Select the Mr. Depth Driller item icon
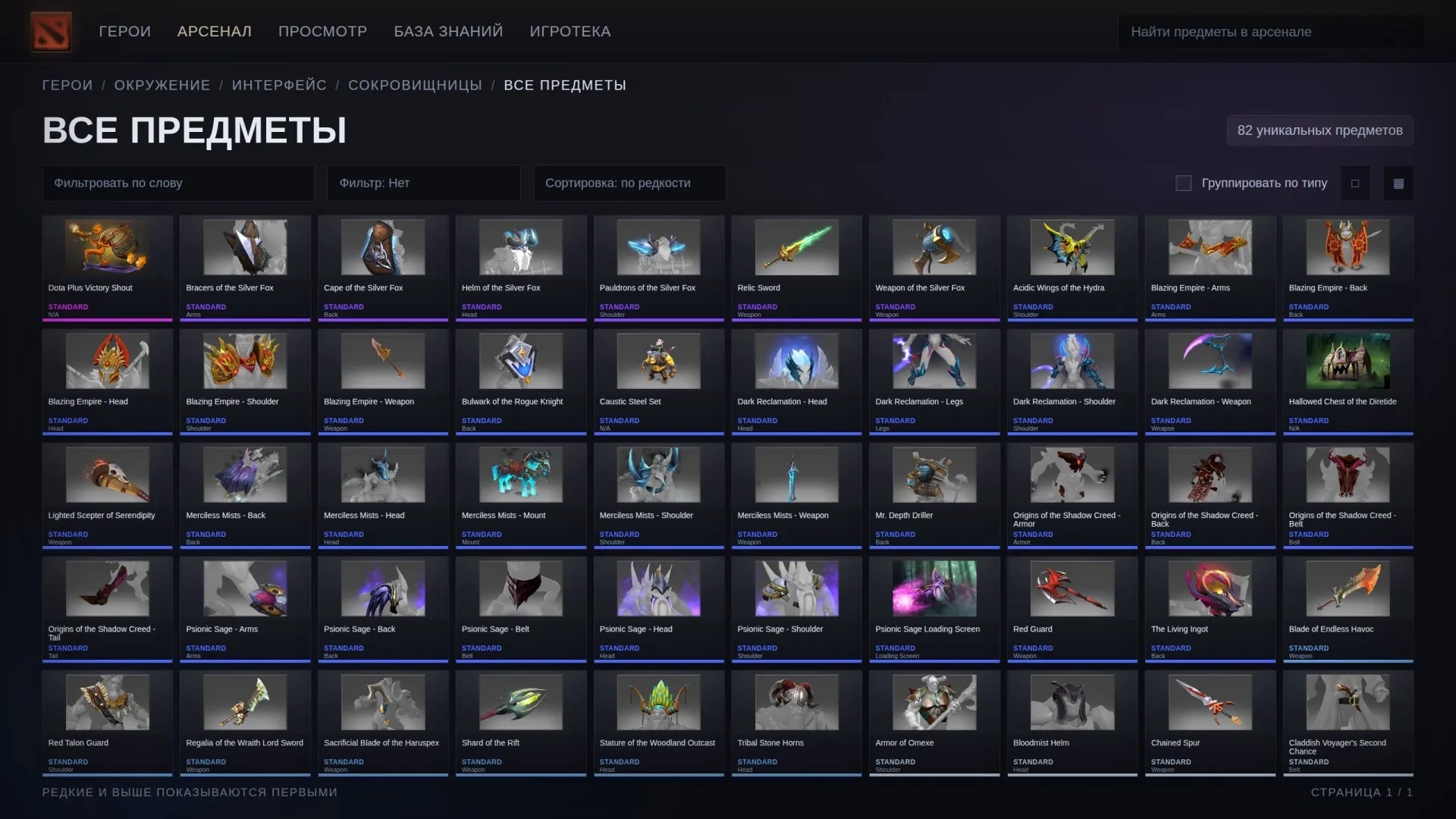This screenshot has height=819, width=1456. point(934,475)
